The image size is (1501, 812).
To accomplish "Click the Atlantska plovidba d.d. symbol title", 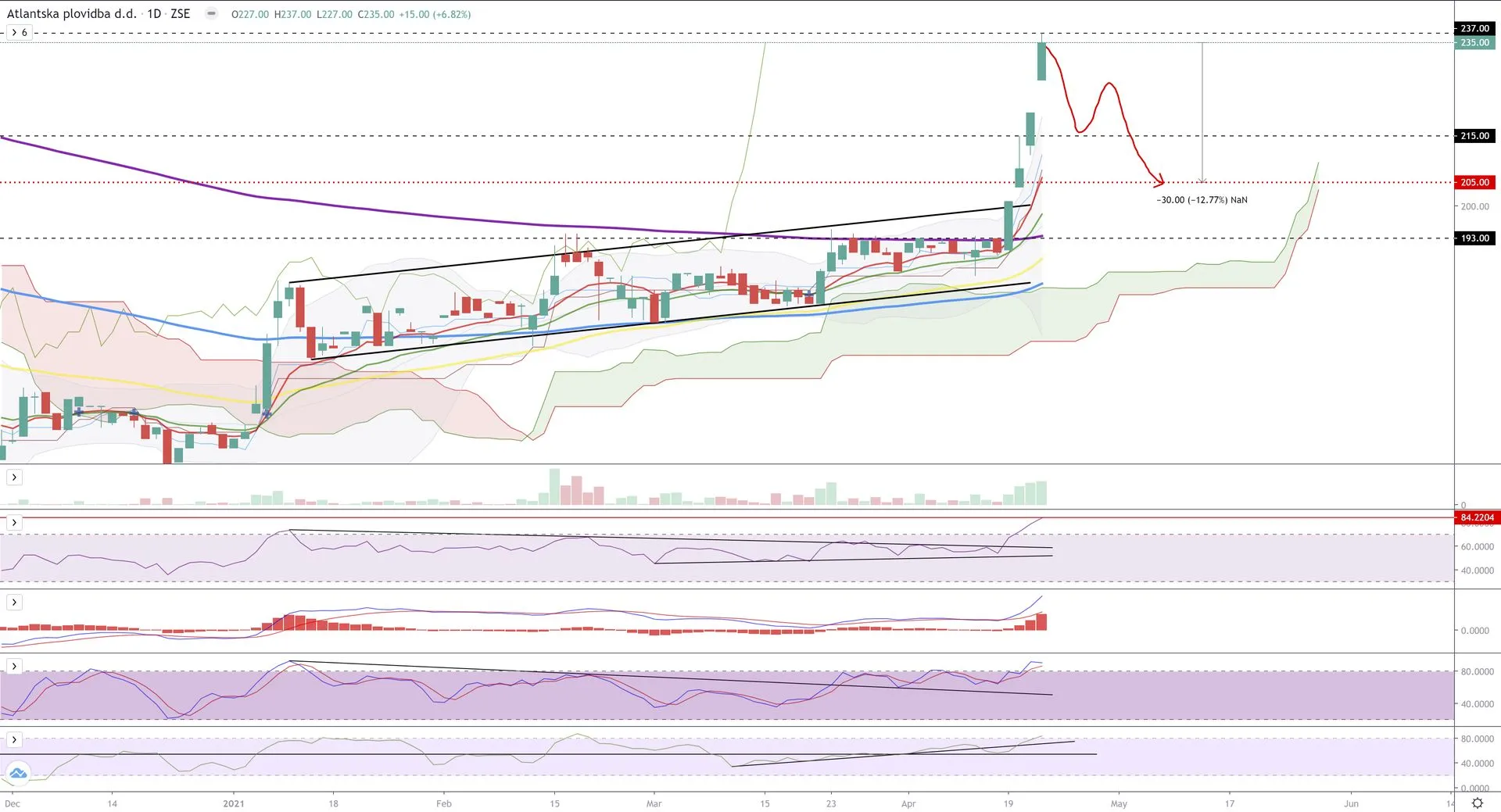I will click(72, 14).
